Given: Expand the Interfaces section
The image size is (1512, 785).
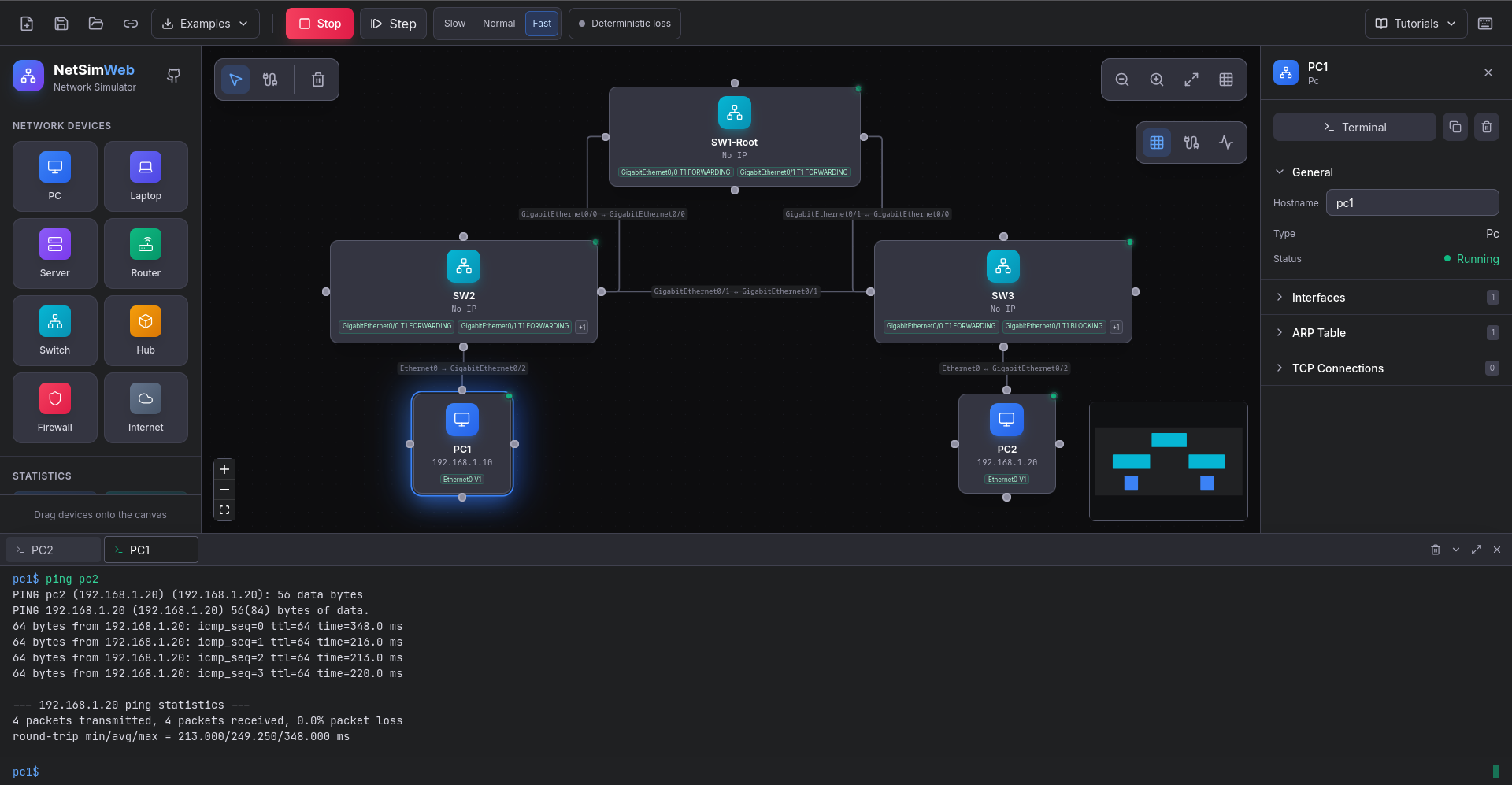Looking at the screenshot, I should point(1386,297).
